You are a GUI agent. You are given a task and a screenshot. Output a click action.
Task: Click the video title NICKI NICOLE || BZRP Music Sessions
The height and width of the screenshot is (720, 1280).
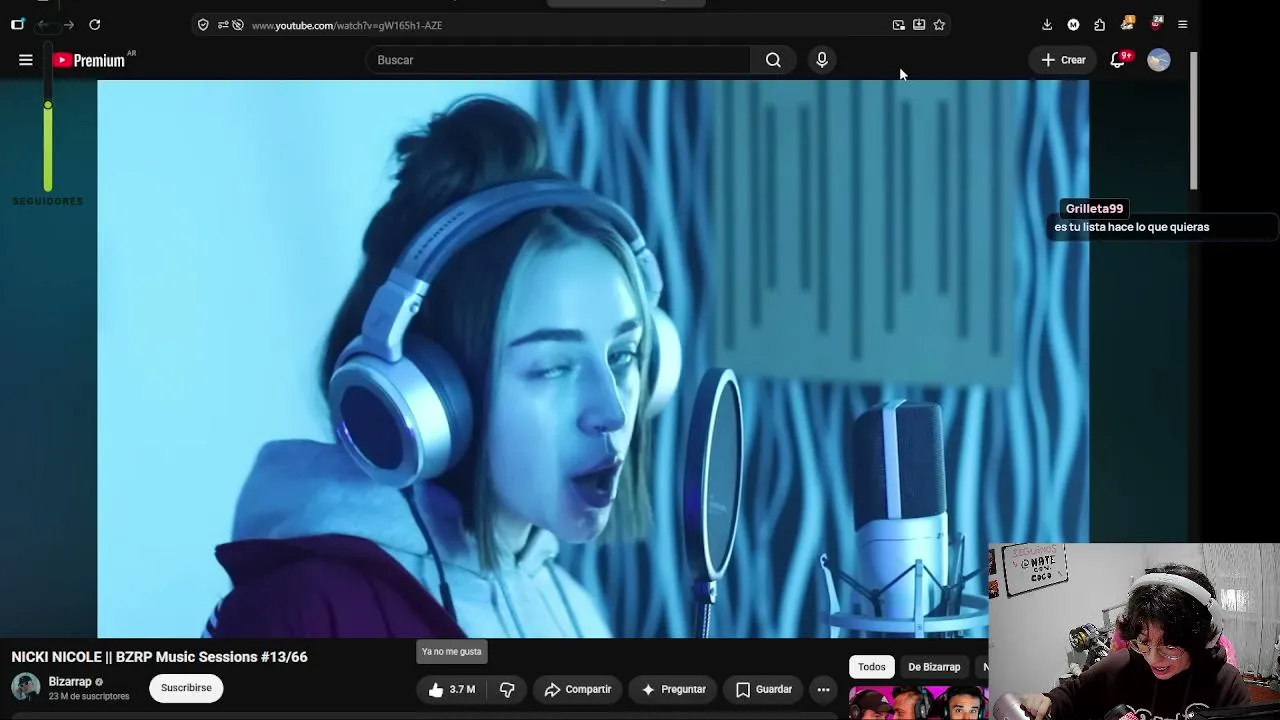tap(159, 657)
